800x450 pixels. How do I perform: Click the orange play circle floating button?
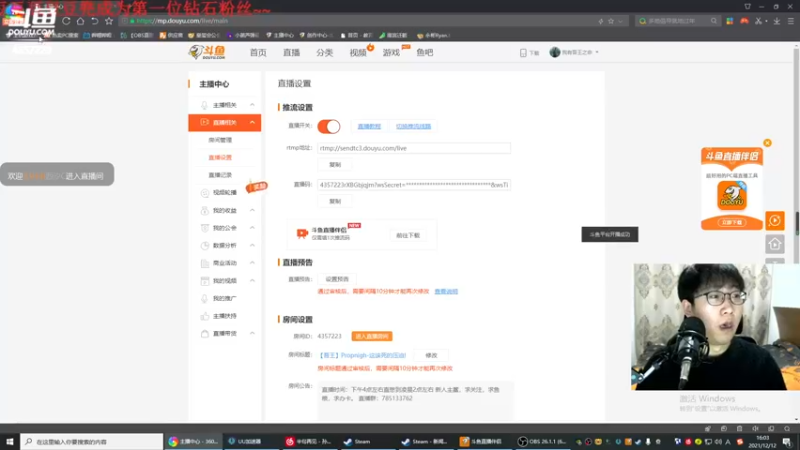point(774,221)
